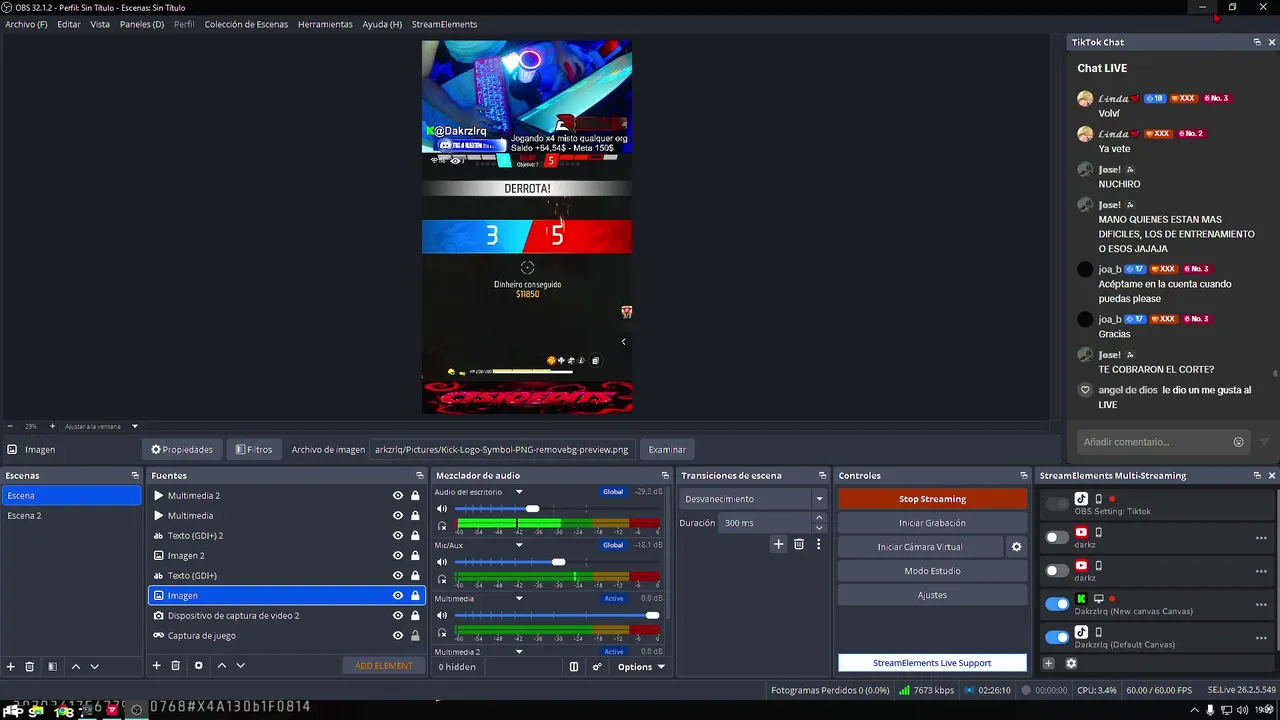The height and width of the screenshot is (720, 1280).
Task: Zoom out the preview with minus icon
Action: point(10,426)
